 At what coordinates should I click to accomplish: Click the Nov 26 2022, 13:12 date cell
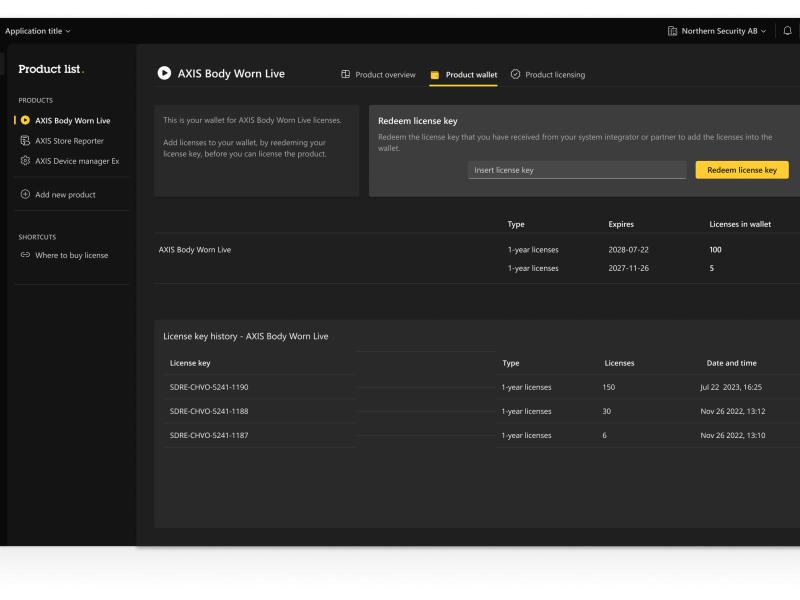pos(733,411)
